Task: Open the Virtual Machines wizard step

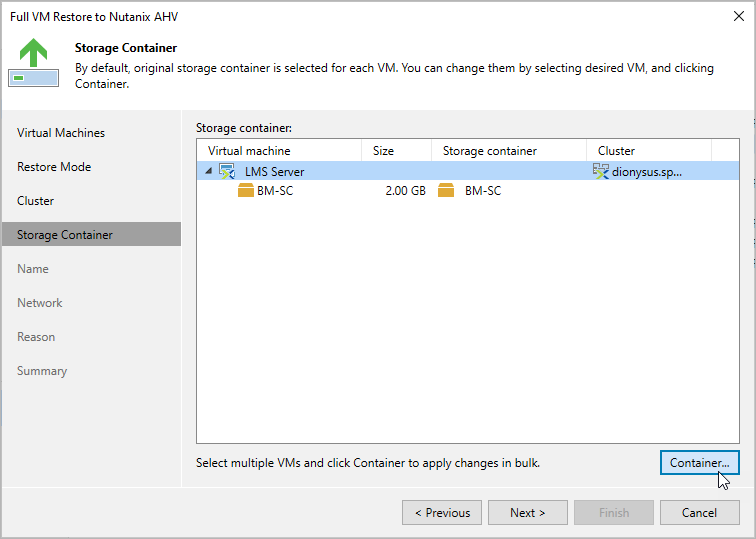Action: click(x=61, y=133)
